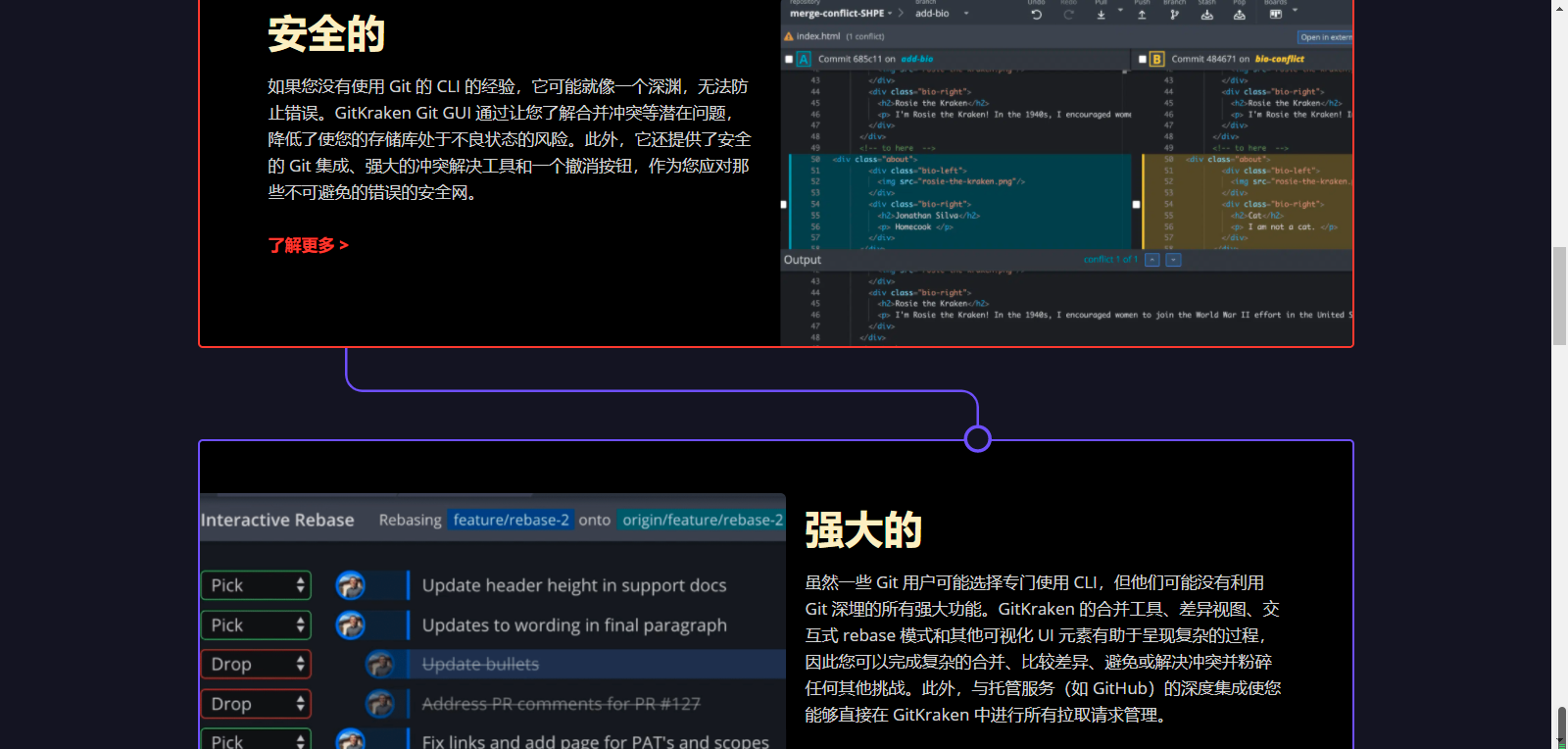
Task: Click the index.html file name
Action: [818, 36]
